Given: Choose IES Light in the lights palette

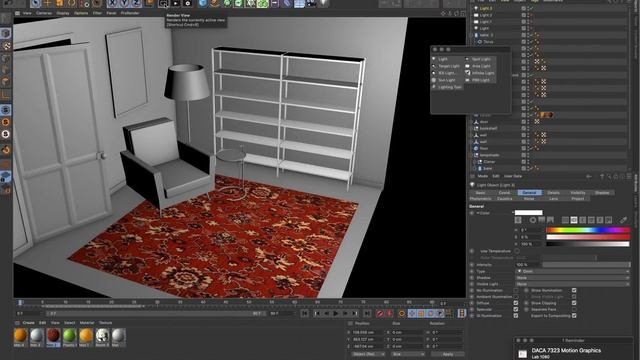Looking at the screenshot, I should 447,73.
